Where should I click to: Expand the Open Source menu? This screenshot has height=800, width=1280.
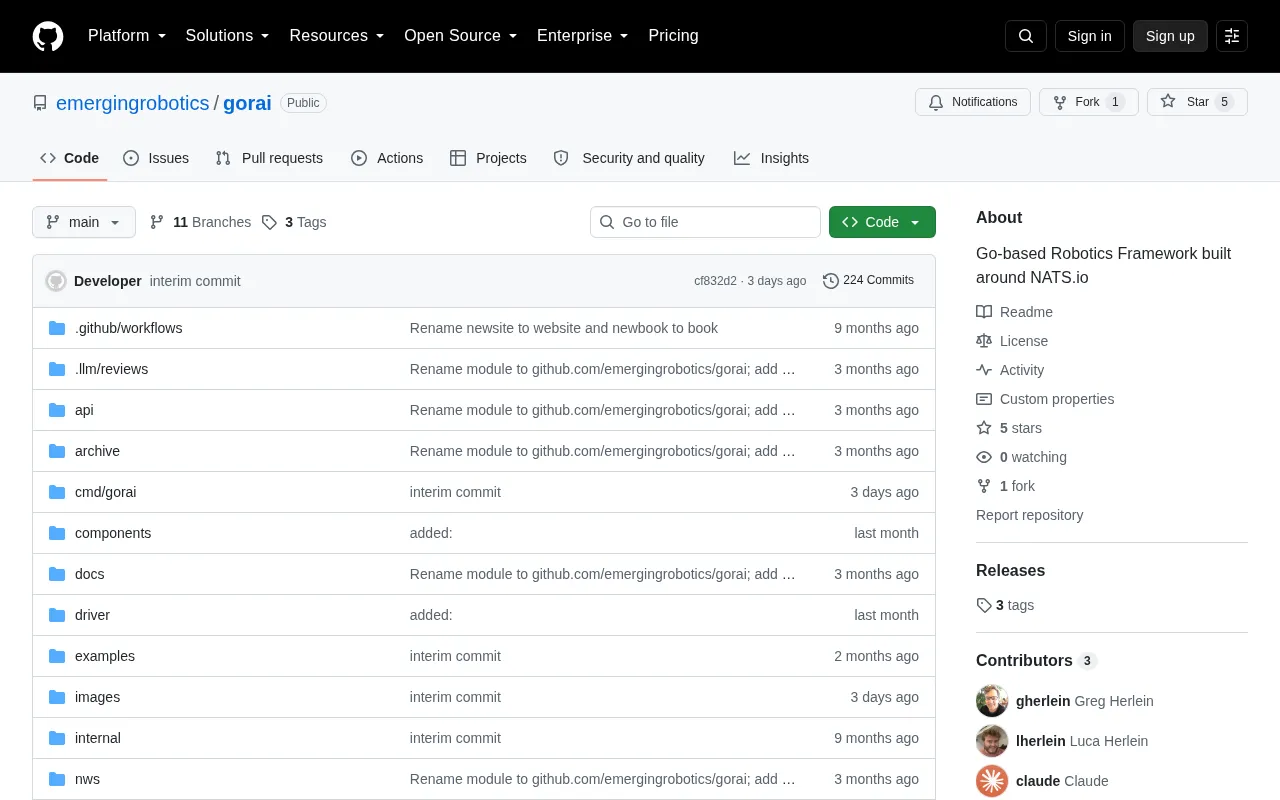pos(461,36)
